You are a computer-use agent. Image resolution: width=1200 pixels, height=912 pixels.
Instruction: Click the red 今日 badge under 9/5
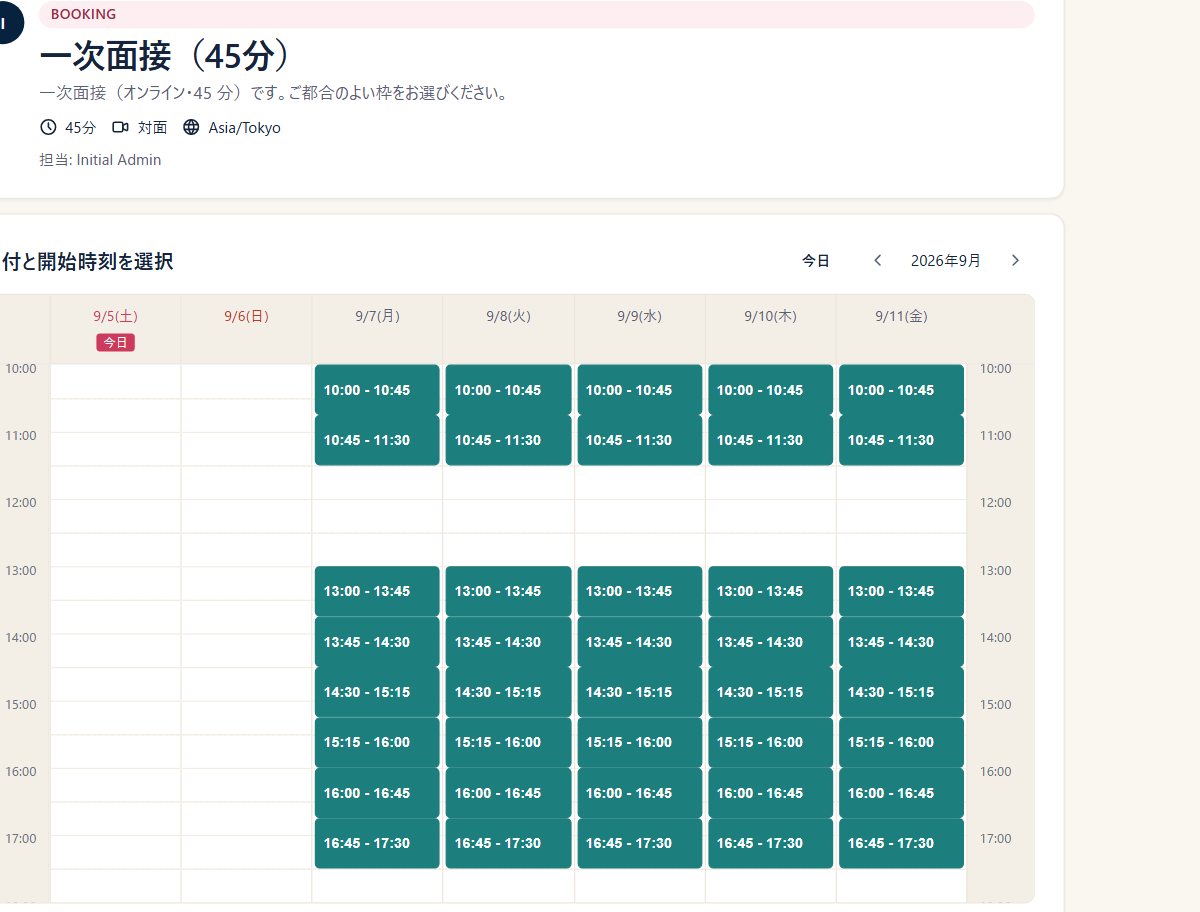point(116,342)
